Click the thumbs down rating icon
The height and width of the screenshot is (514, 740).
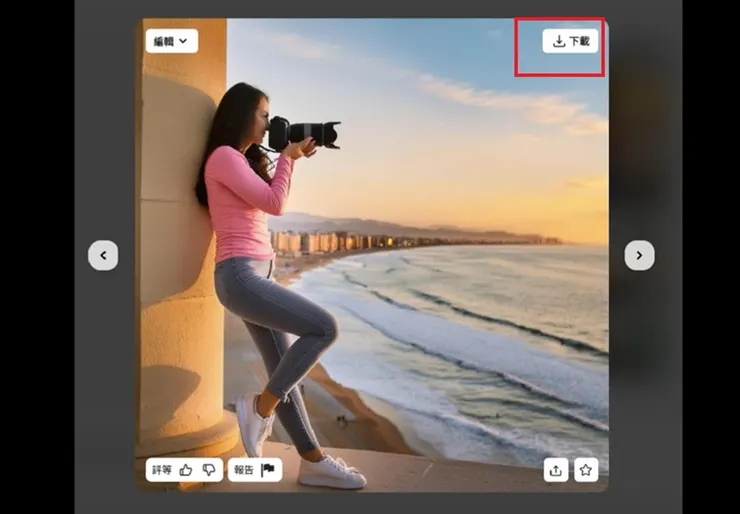(209, 470)
